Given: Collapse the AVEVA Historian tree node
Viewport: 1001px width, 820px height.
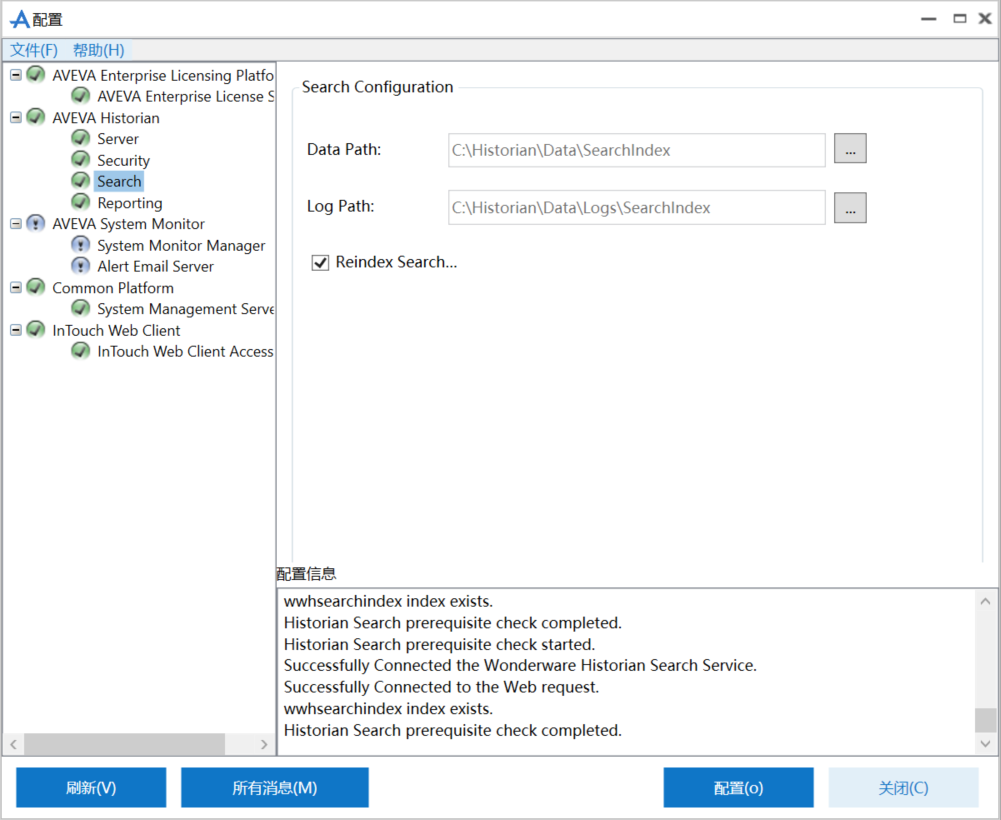Looking at the screenshot, I should click(x=16, y=118).
